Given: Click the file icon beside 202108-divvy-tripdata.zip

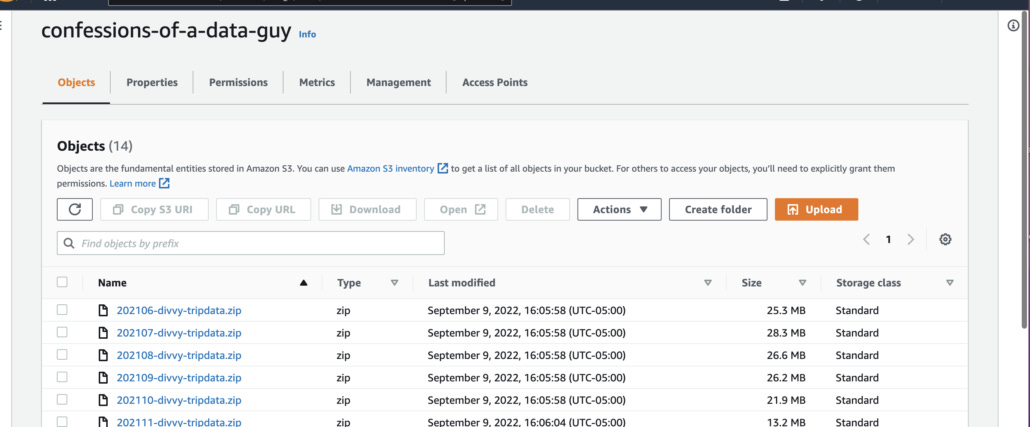Looking at the screenshot, I should [x=102, y=355].
